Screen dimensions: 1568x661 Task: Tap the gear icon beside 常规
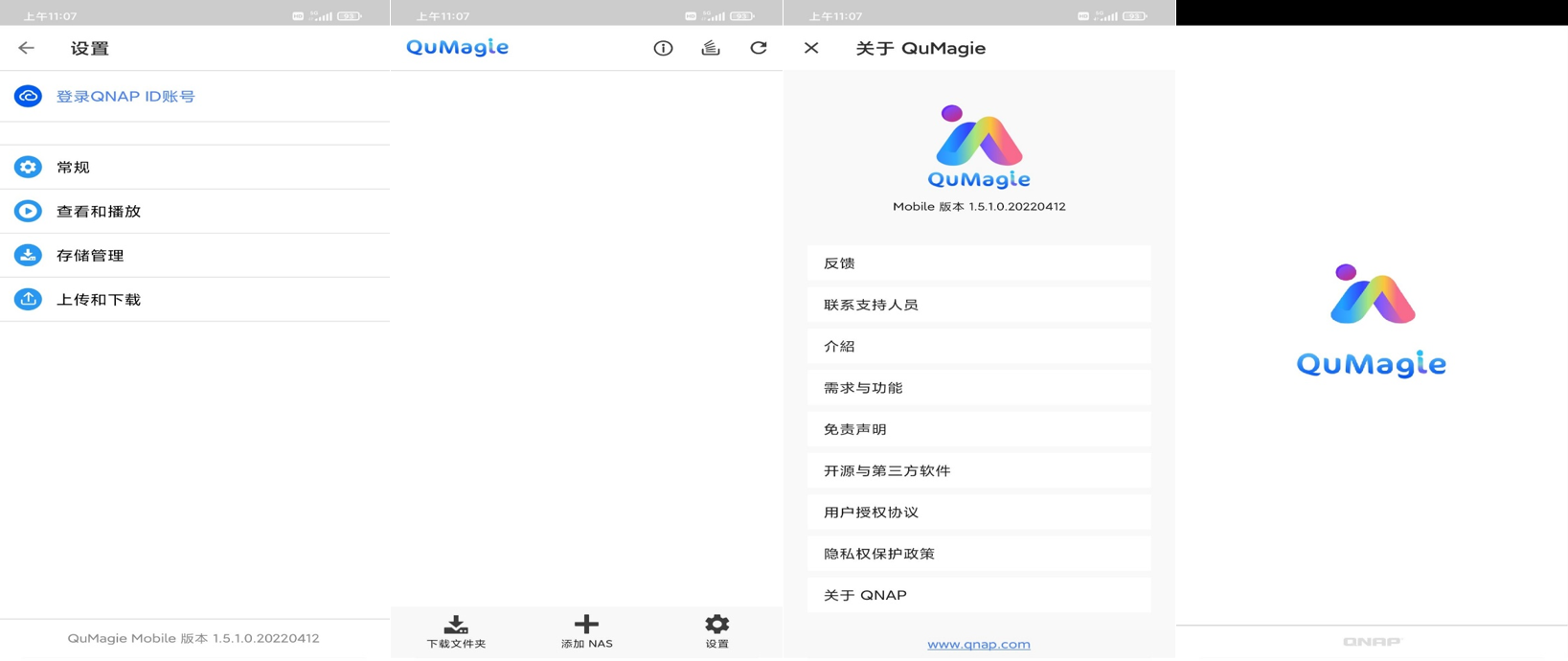(x=28, y=167)
